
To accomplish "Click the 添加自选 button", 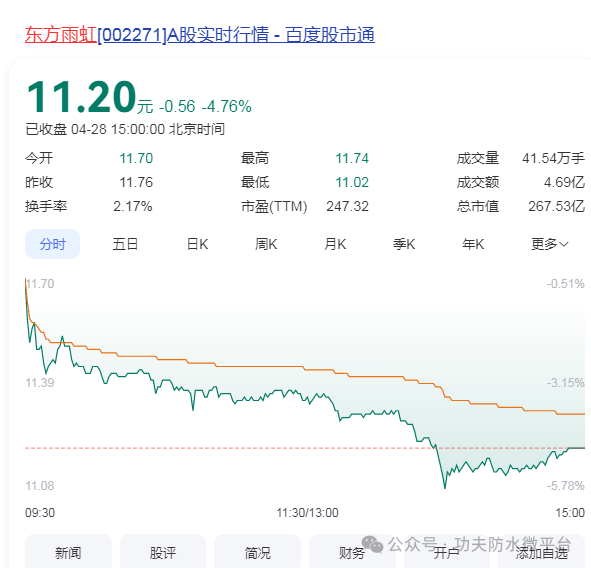I will pos(542,551).
